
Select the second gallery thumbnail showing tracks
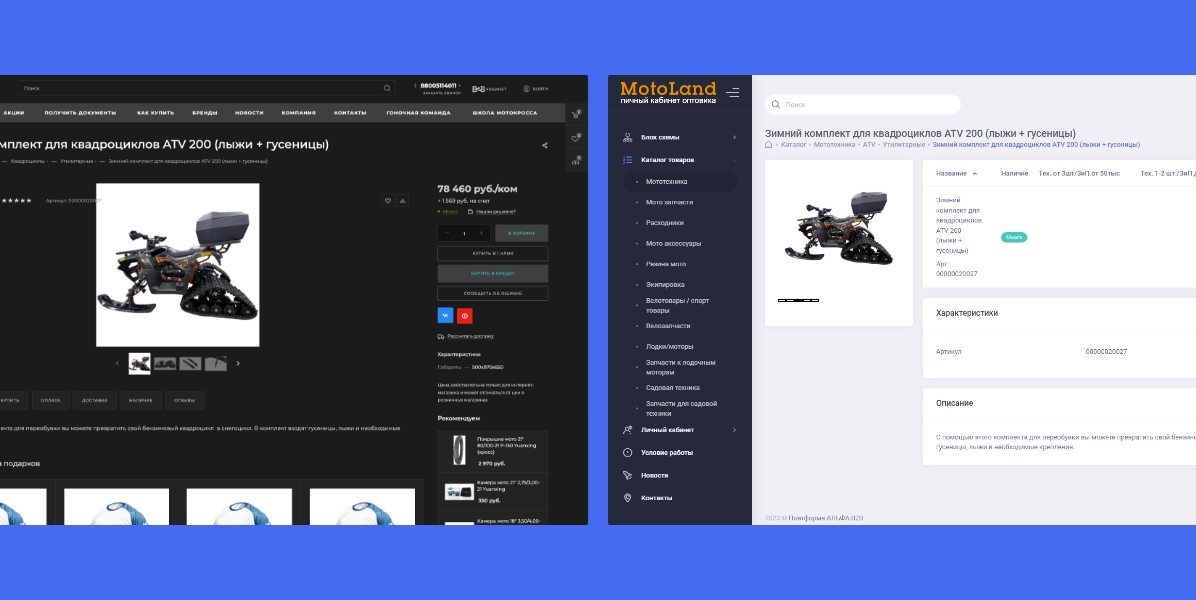click(165, 364)
